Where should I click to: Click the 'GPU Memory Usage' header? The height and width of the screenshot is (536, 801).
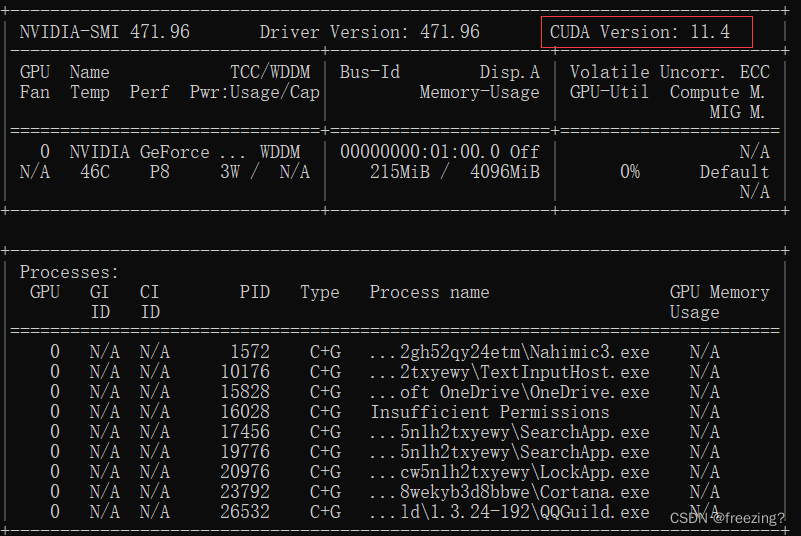pos(719,302)
